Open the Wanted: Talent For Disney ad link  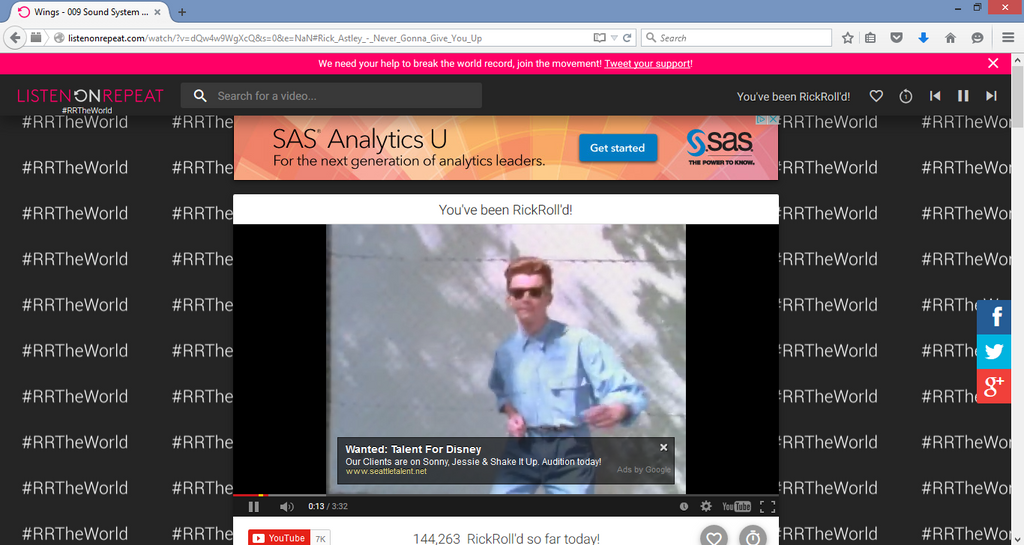413,449
